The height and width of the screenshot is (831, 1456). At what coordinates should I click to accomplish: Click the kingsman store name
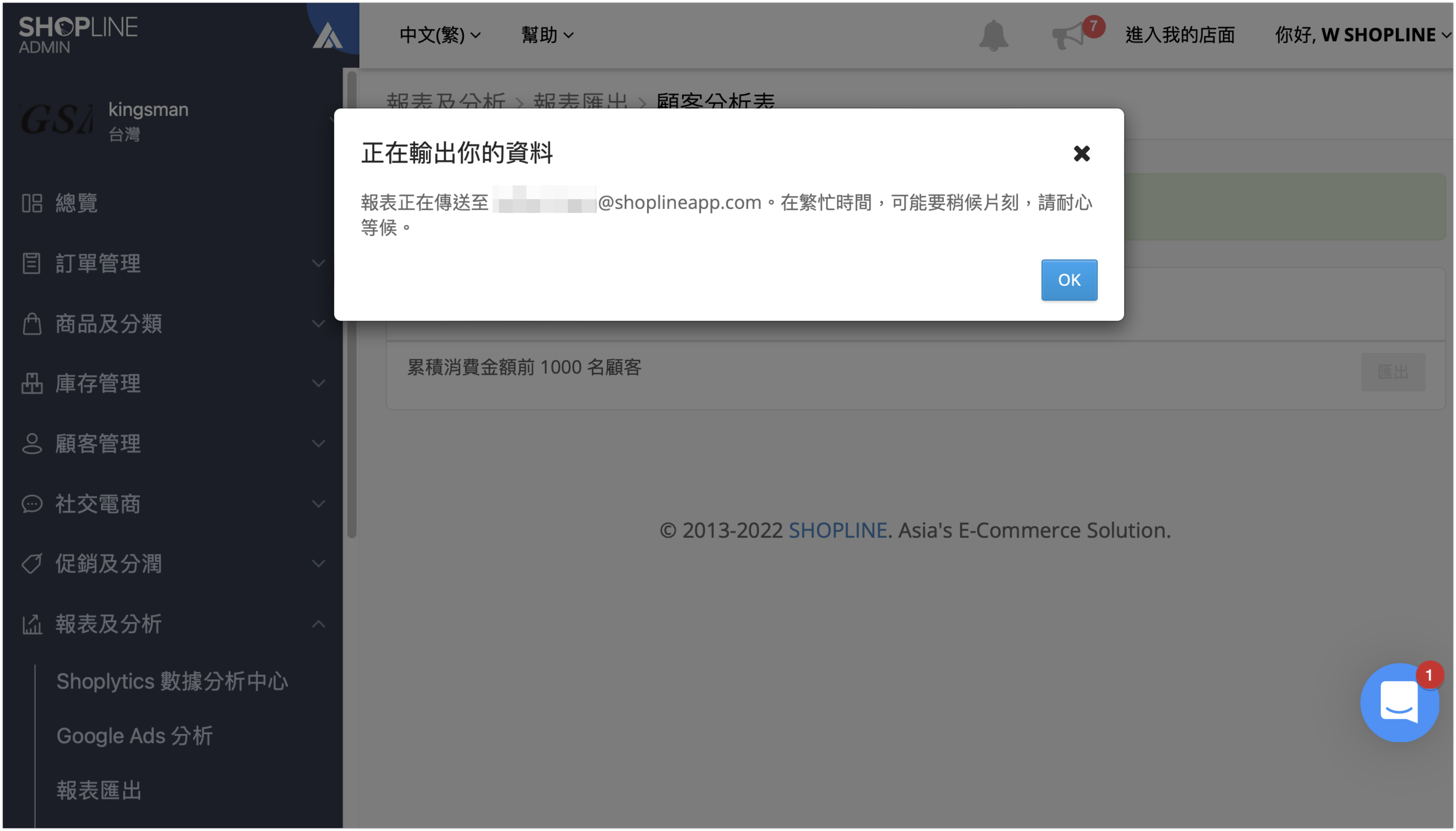pyautogui.click(x=148, y=109)
